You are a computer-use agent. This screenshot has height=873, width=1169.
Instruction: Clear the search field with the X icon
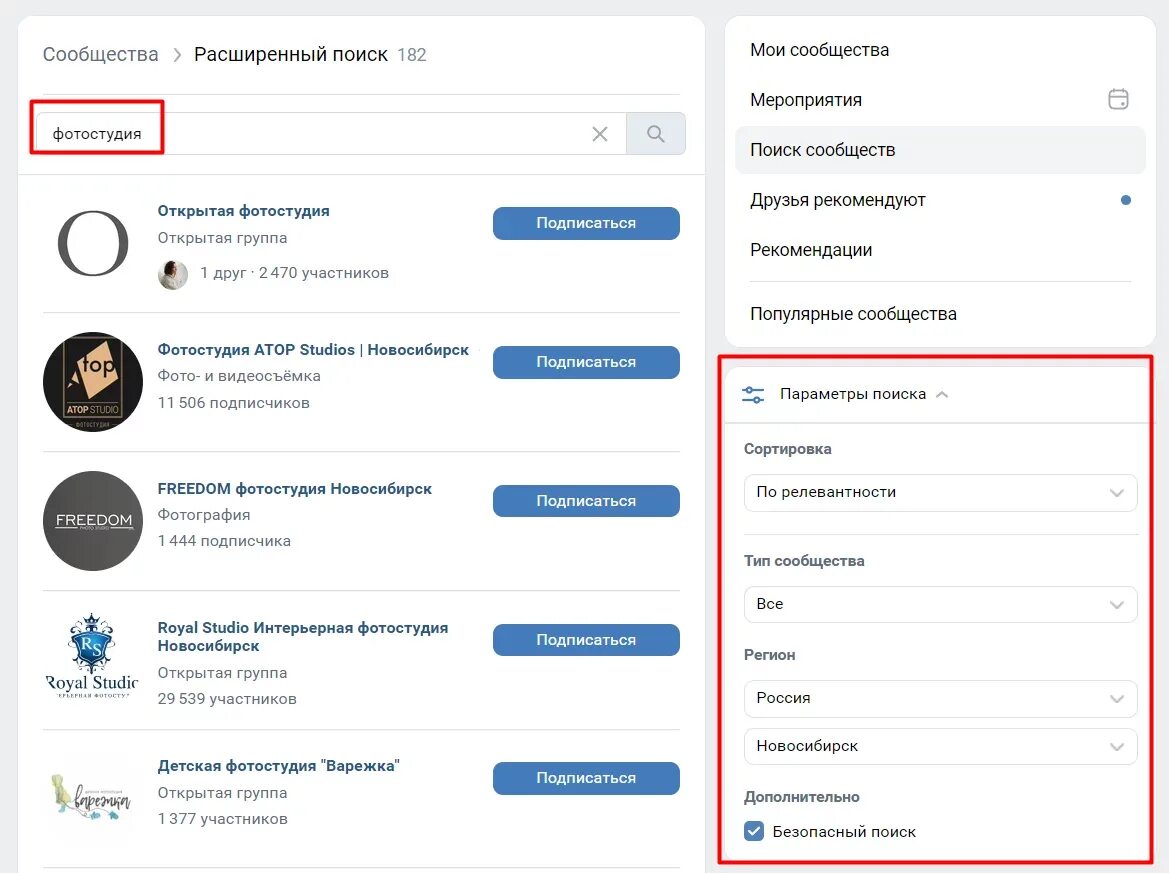[599, 134]
